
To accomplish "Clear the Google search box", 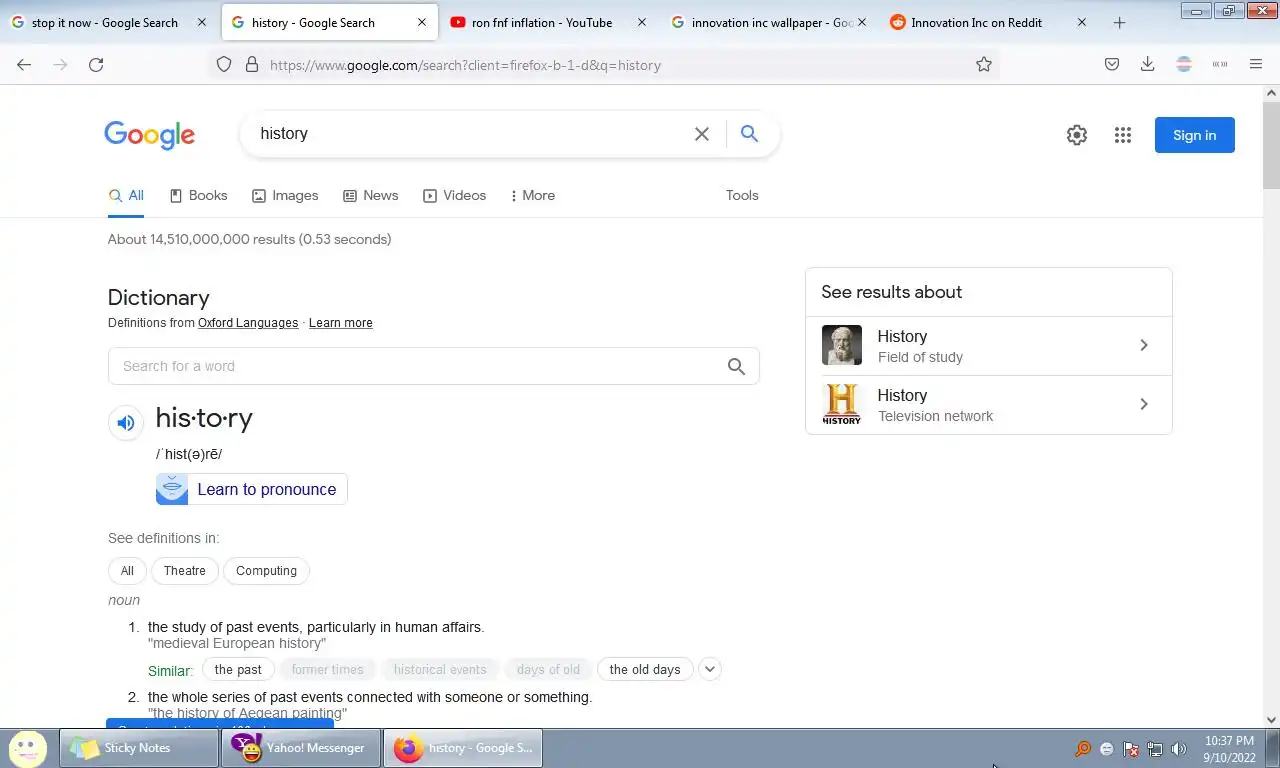I will click(702, 134).
